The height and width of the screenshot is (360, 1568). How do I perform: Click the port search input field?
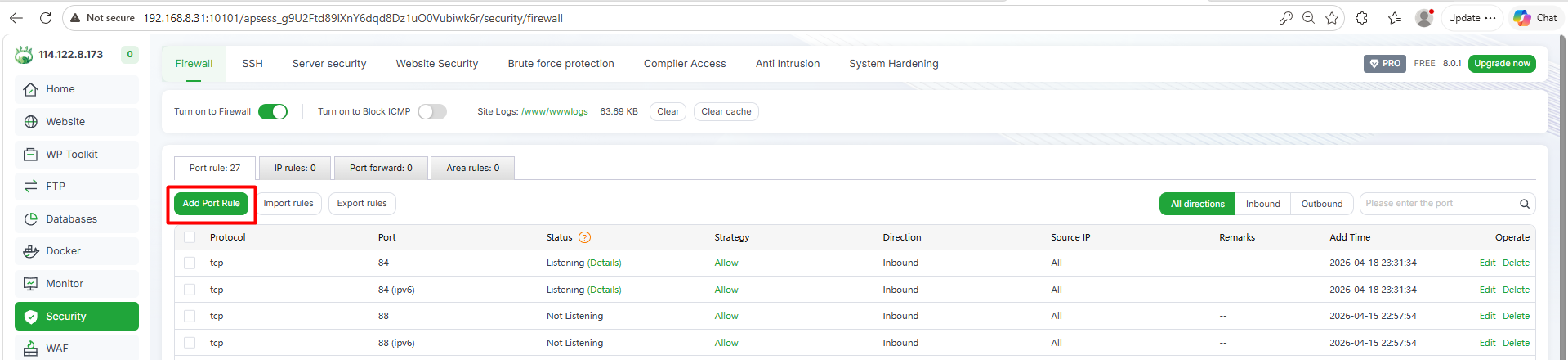click(1438, 204)
